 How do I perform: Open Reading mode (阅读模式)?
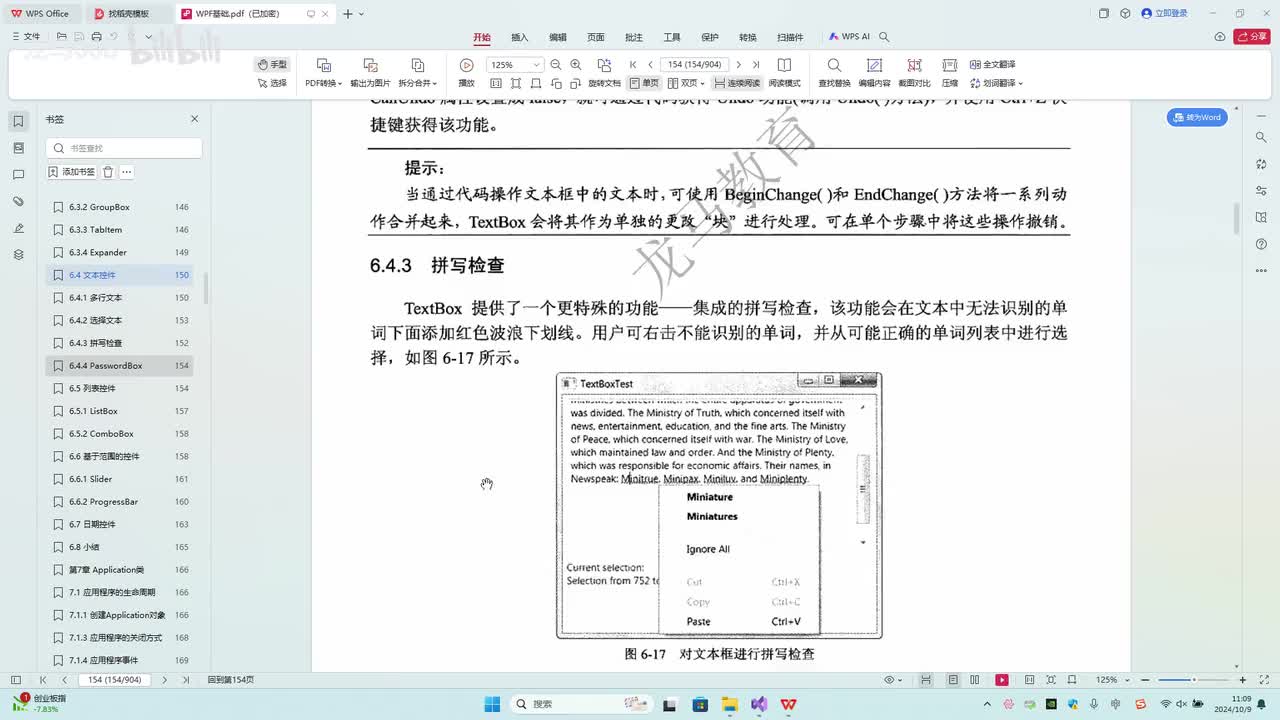(784, 72)
